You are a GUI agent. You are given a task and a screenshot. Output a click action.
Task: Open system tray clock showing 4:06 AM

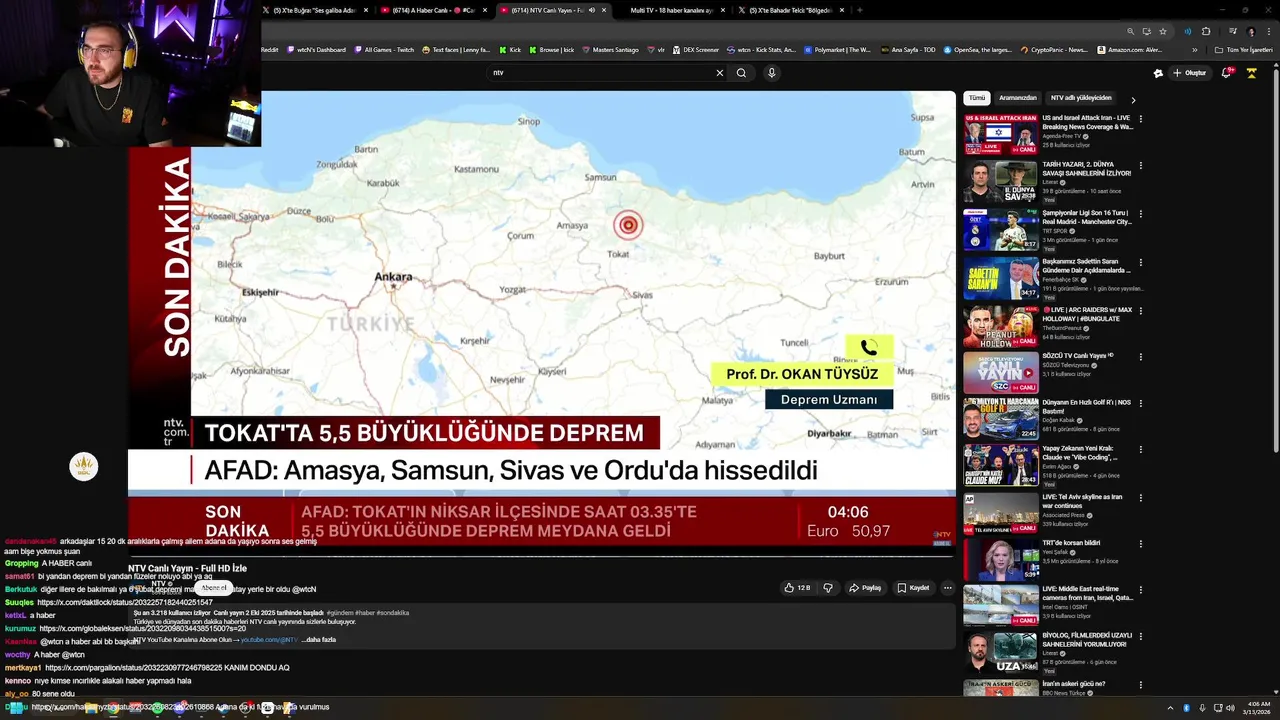1257,708
